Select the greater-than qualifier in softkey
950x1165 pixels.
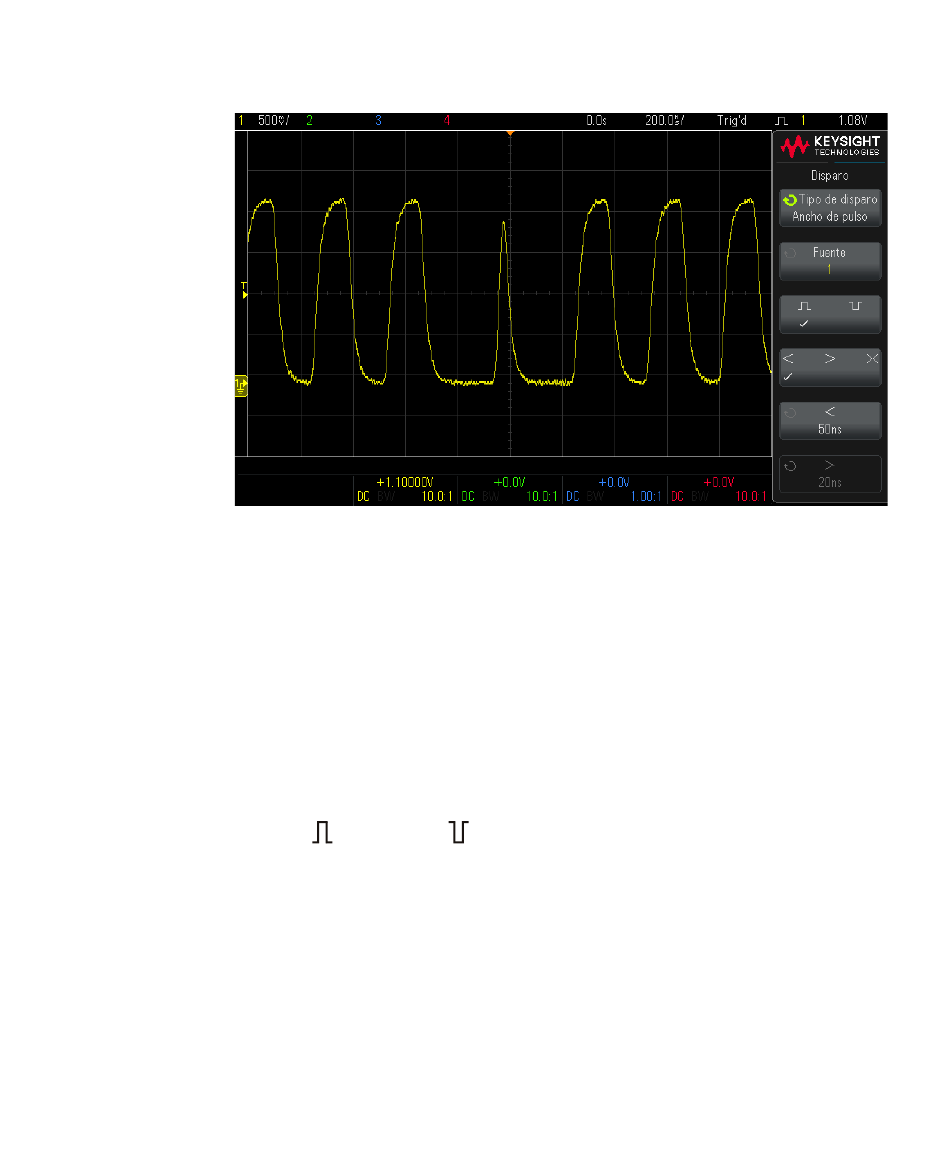click(830, 359)
